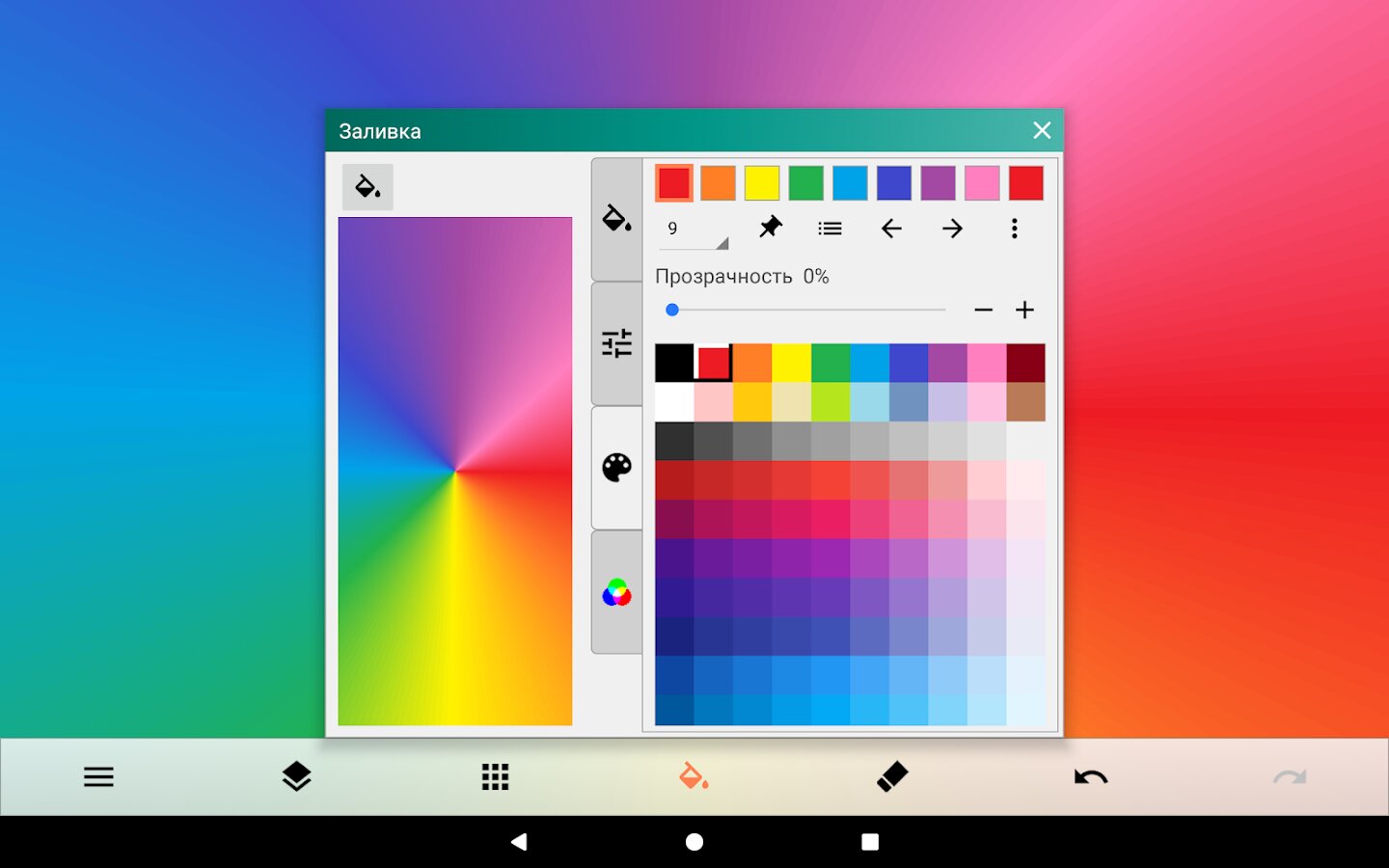Pick the brown palette cell
1389x868 pixels.
pyautogui.click(x=1026, y=402)
